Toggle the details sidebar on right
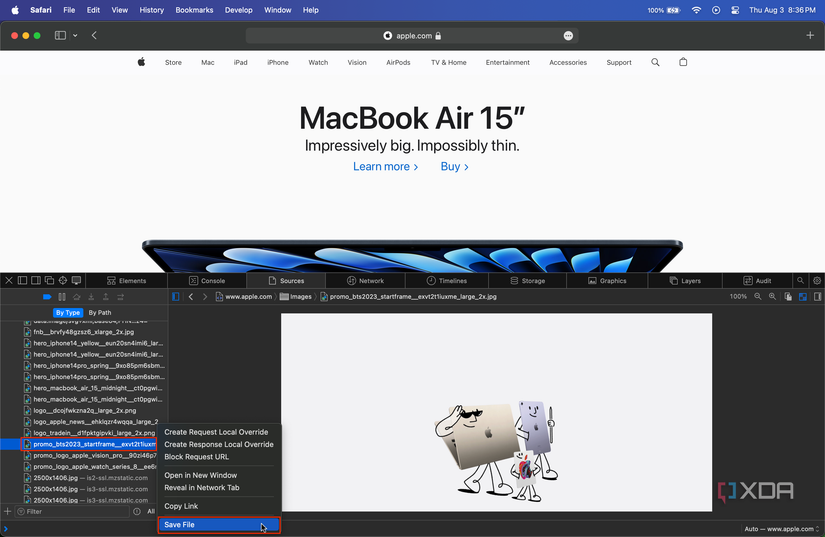Screen dimensions: 825x537 pyautogui.click(x=817, y=297)
